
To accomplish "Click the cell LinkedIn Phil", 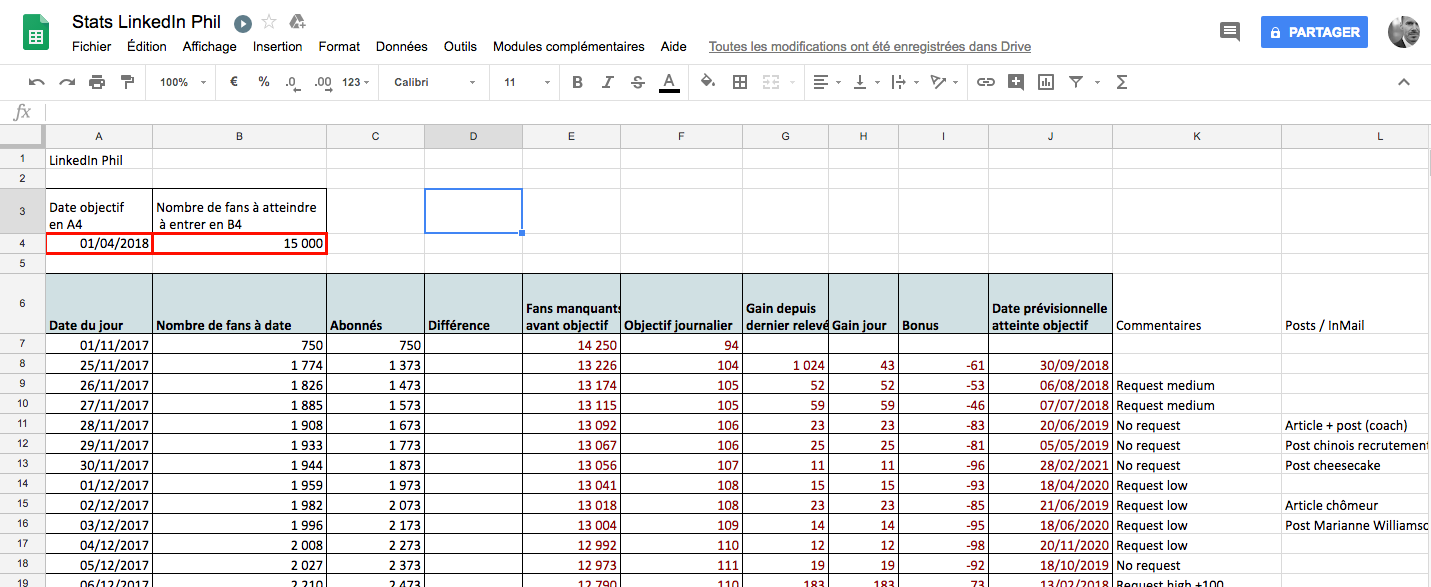I will pos(99,159).
